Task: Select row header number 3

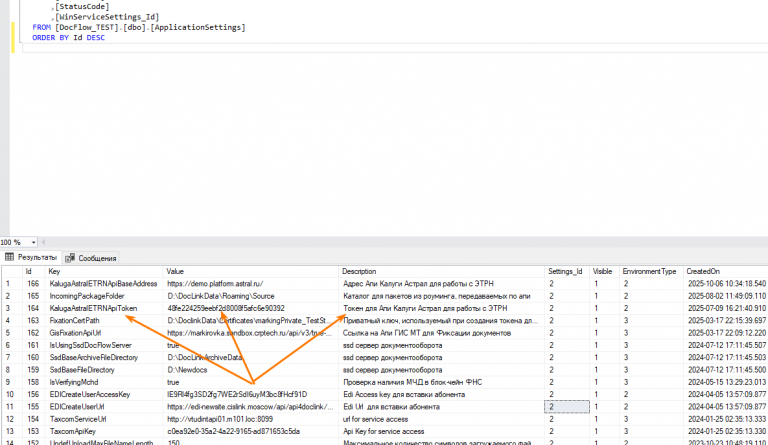Action: point(12,308)
